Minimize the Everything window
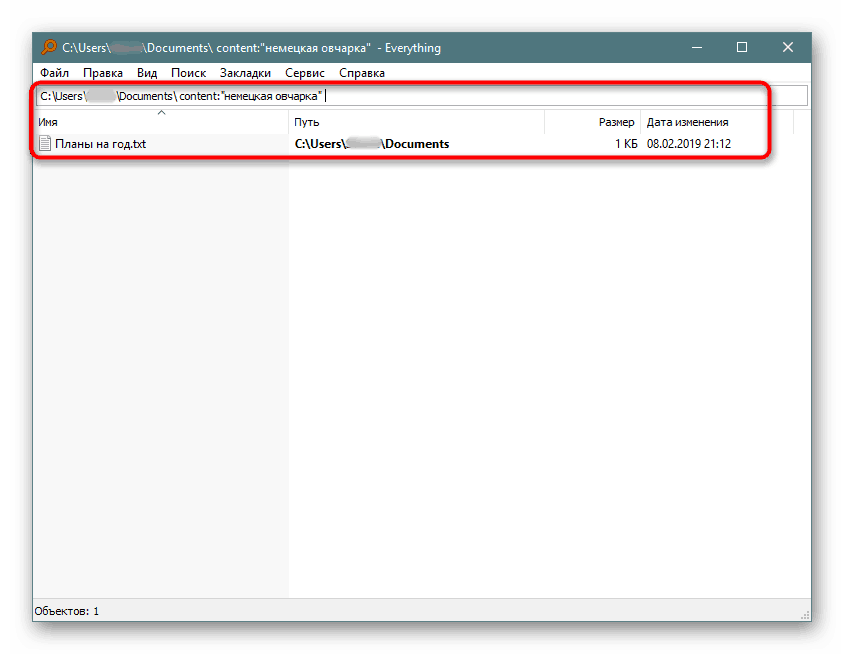 tap(697, 47)
